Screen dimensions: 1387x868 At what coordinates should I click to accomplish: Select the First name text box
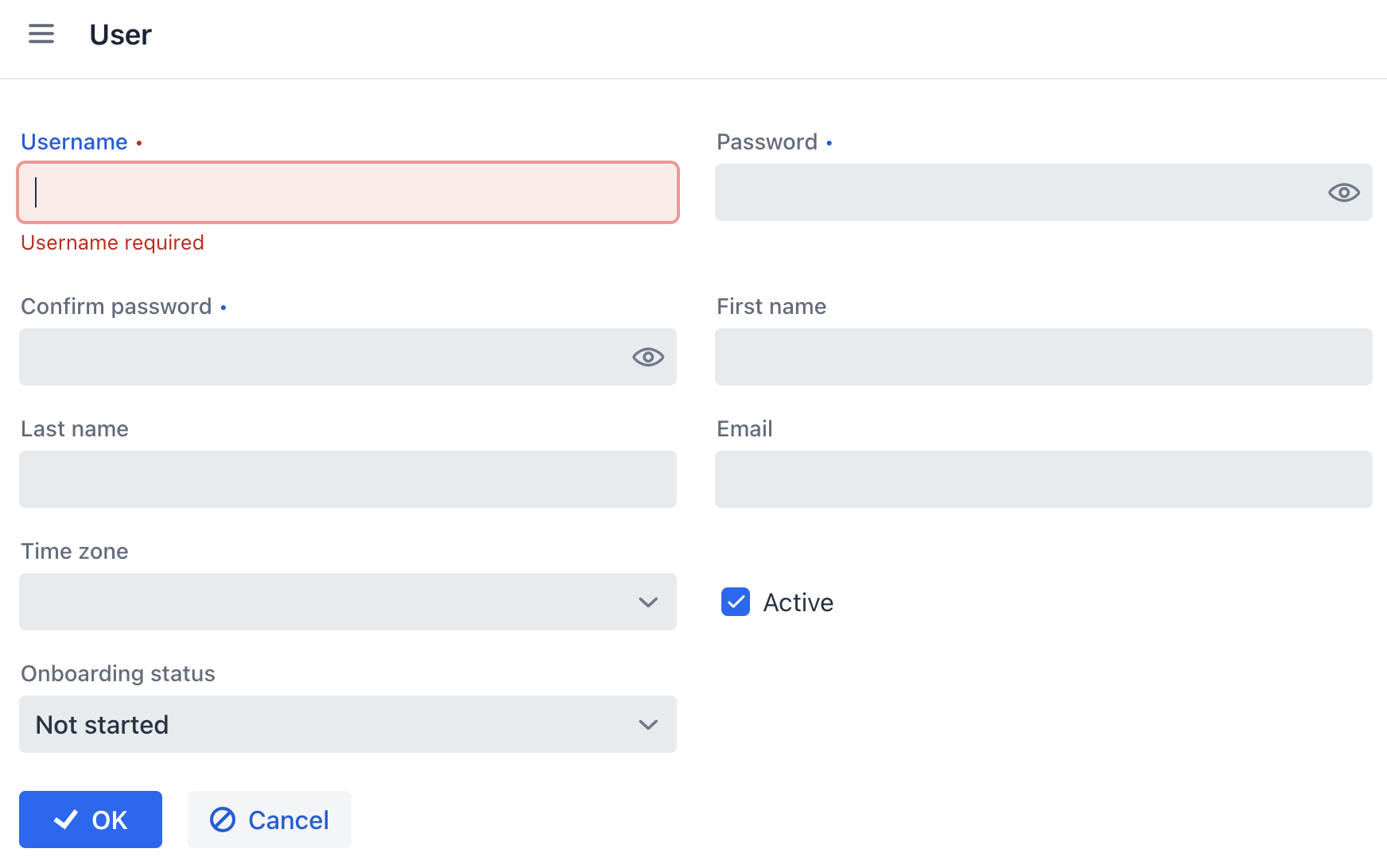[1043, 357]
